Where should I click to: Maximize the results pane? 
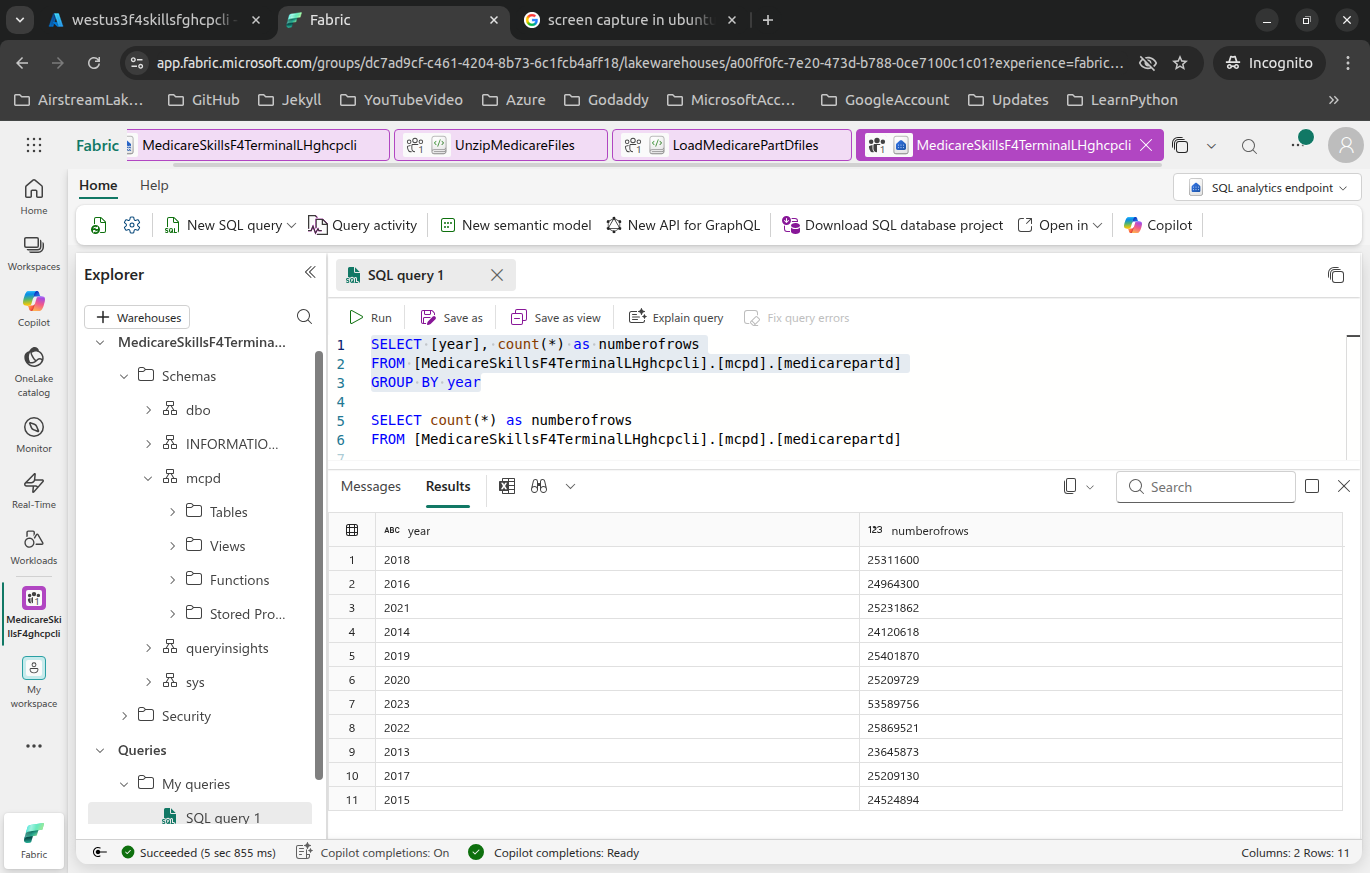[1312, 486]
